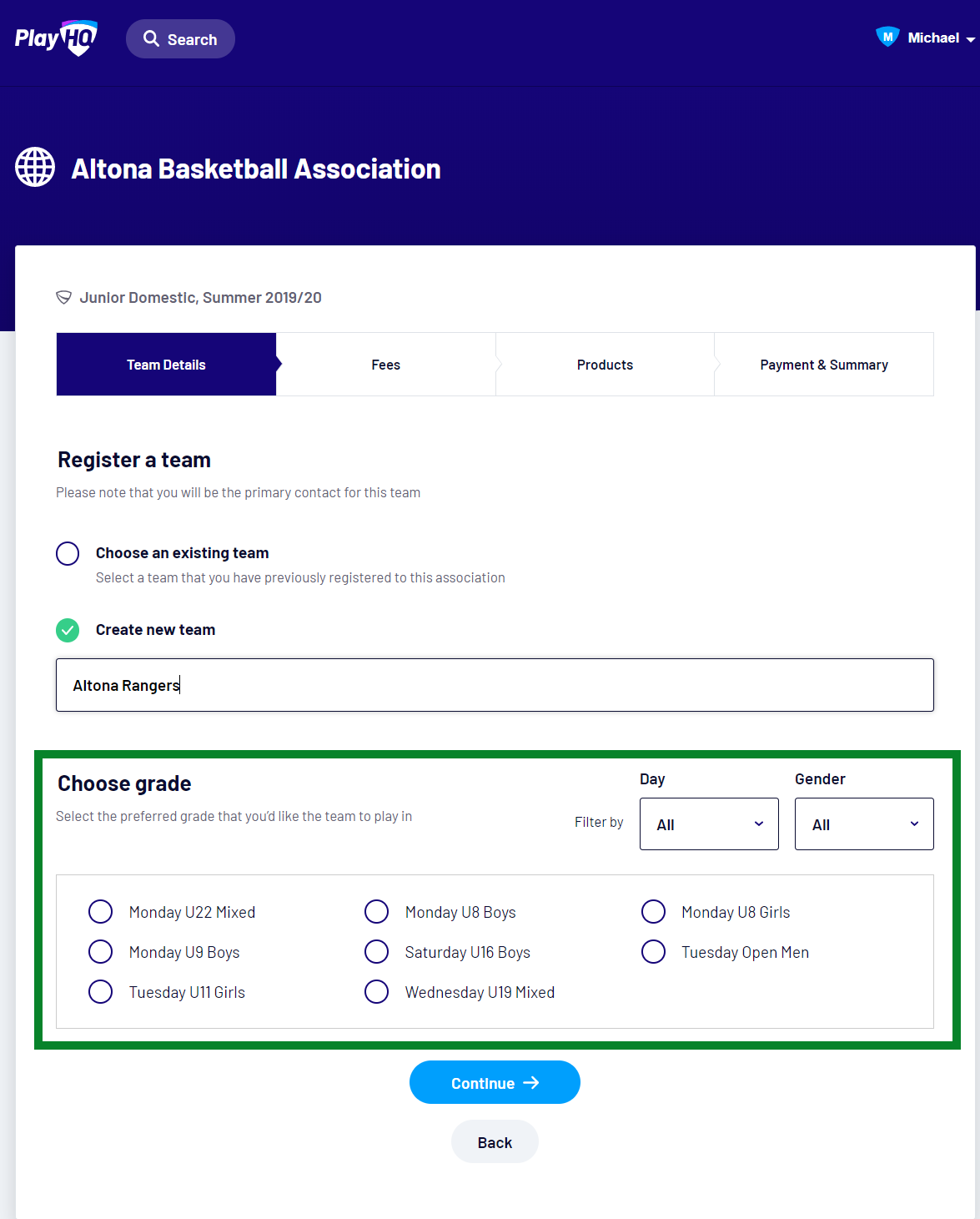Select the Choose an existing team option
This screenshot has height=1219, width=980.
[68, 553]
